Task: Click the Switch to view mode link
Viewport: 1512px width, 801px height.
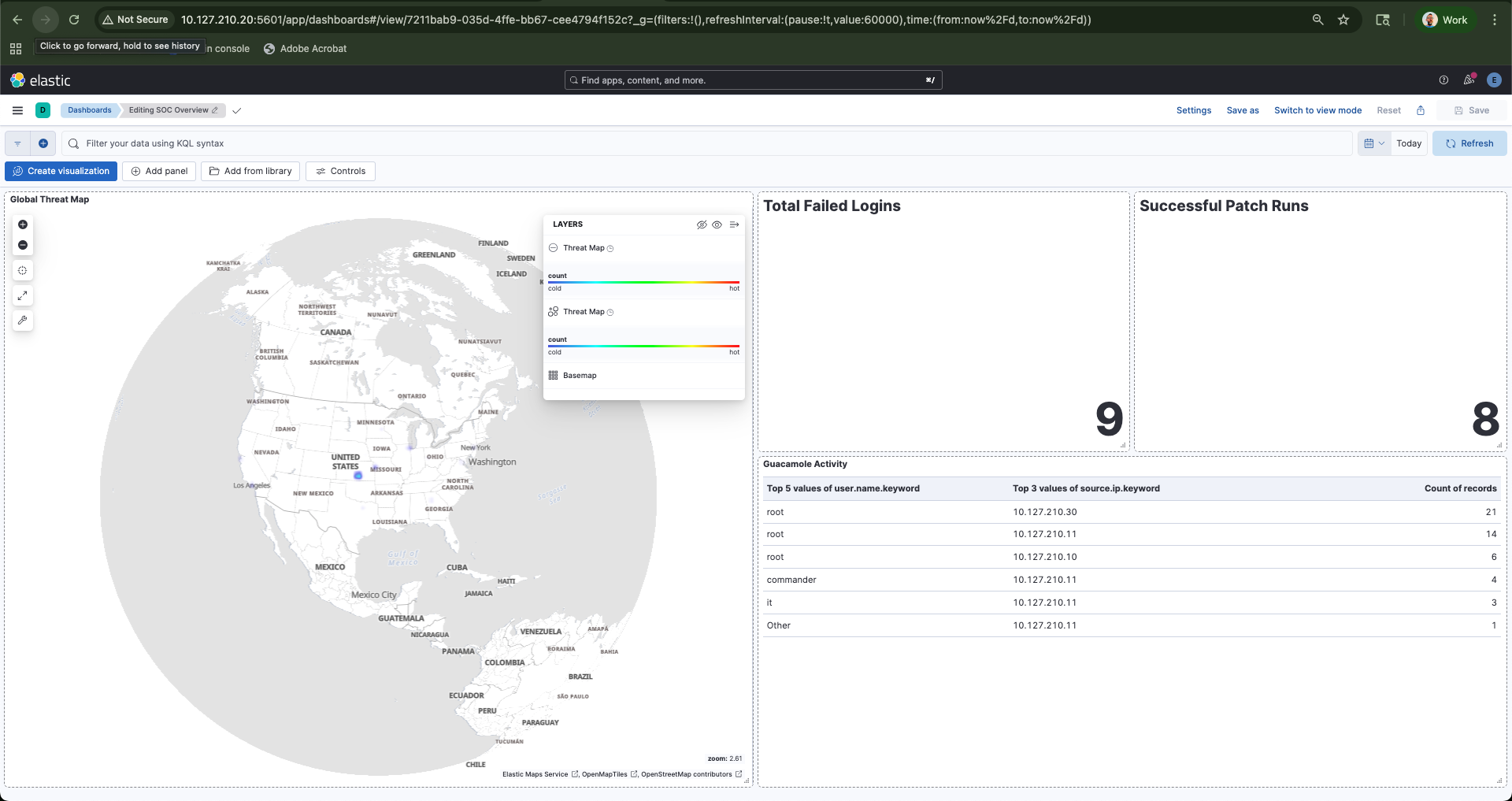Action: pos(1317,110)
